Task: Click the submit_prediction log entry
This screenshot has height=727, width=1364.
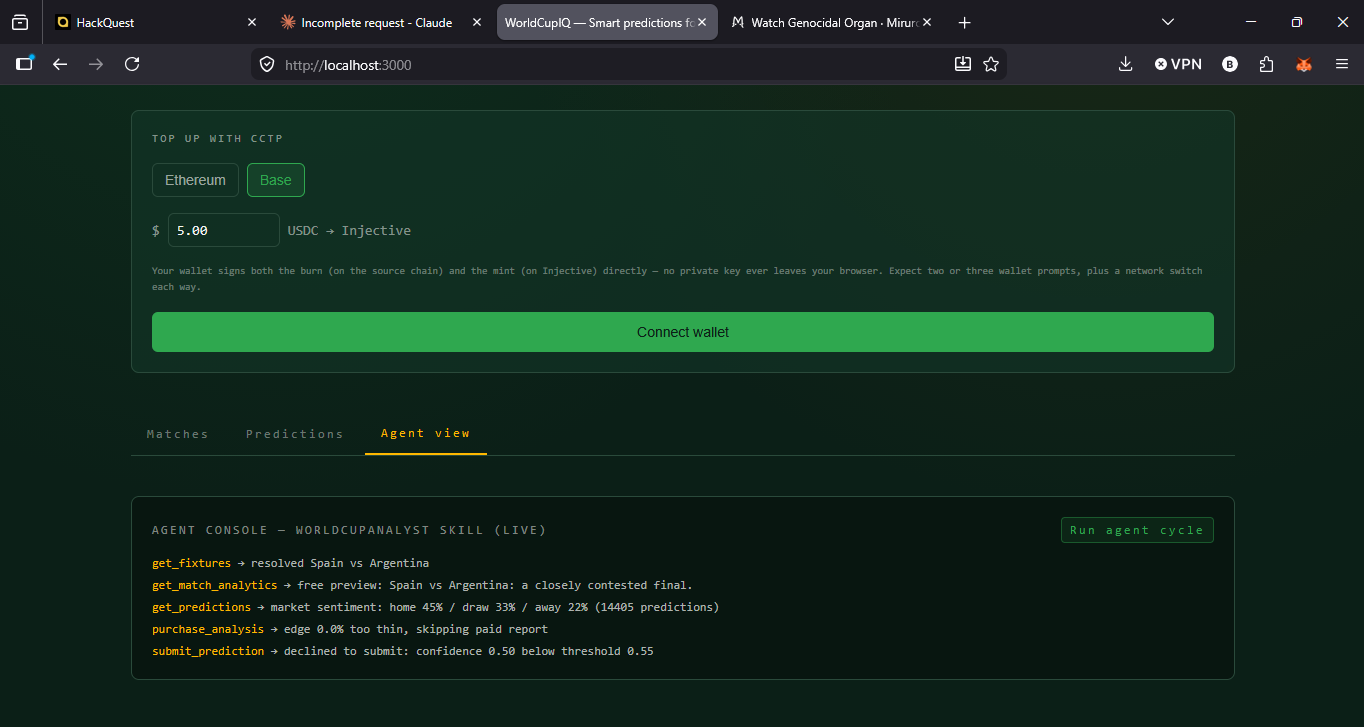Action: pyautogui.click(x=403, y=651)
